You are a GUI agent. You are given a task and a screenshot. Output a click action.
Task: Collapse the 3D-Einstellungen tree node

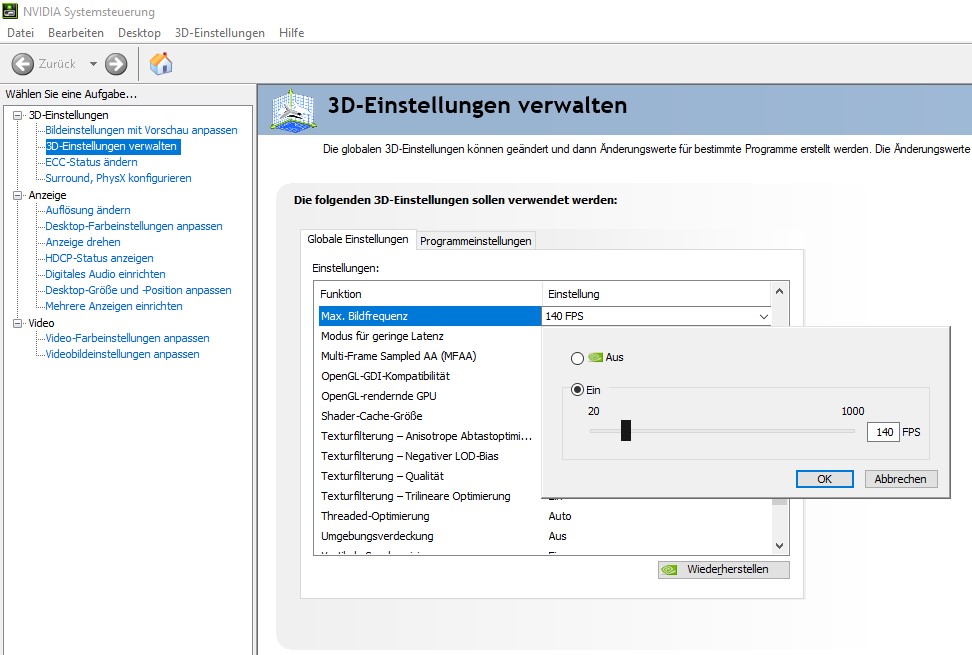pyautogui.click(x=17, y=115)
